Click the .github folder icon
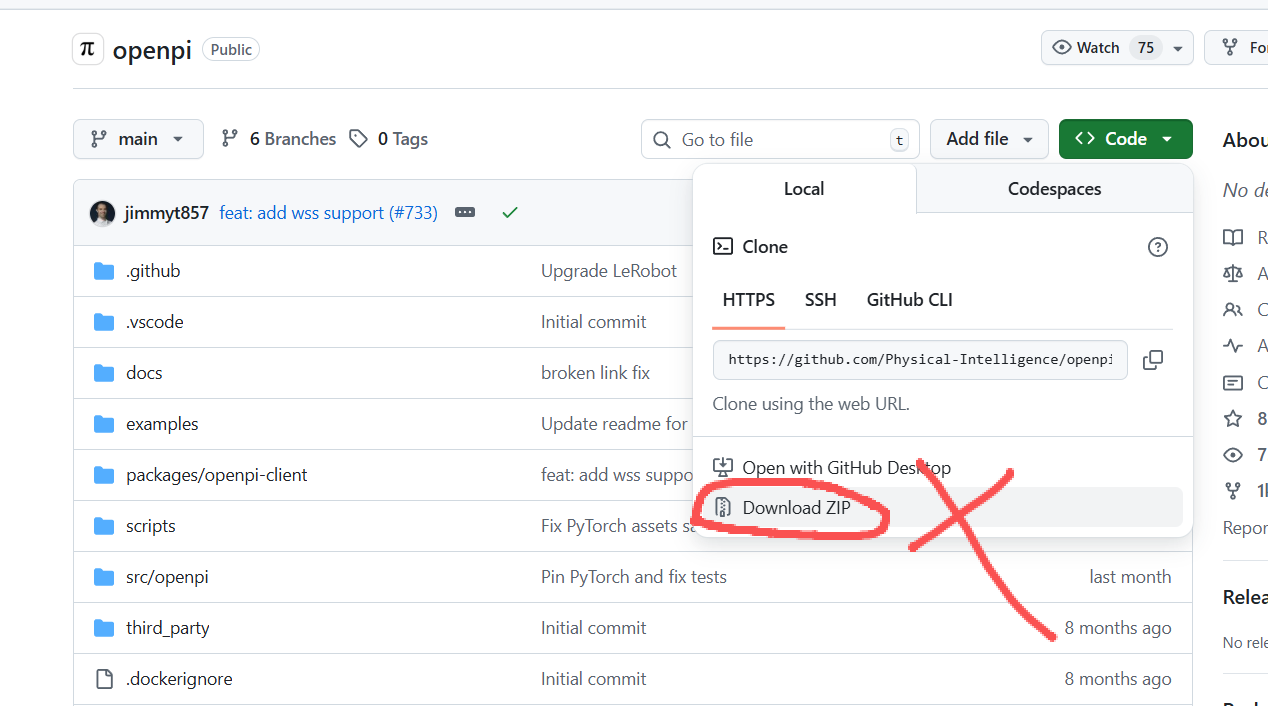The width and height of the screenshot is (1268, 706). [x=104, y=271]
